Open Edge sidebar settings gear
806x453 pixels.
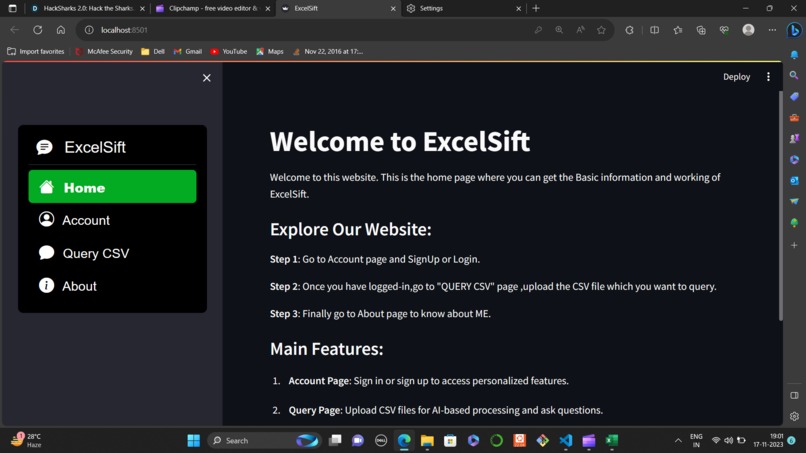coord(794,416)
